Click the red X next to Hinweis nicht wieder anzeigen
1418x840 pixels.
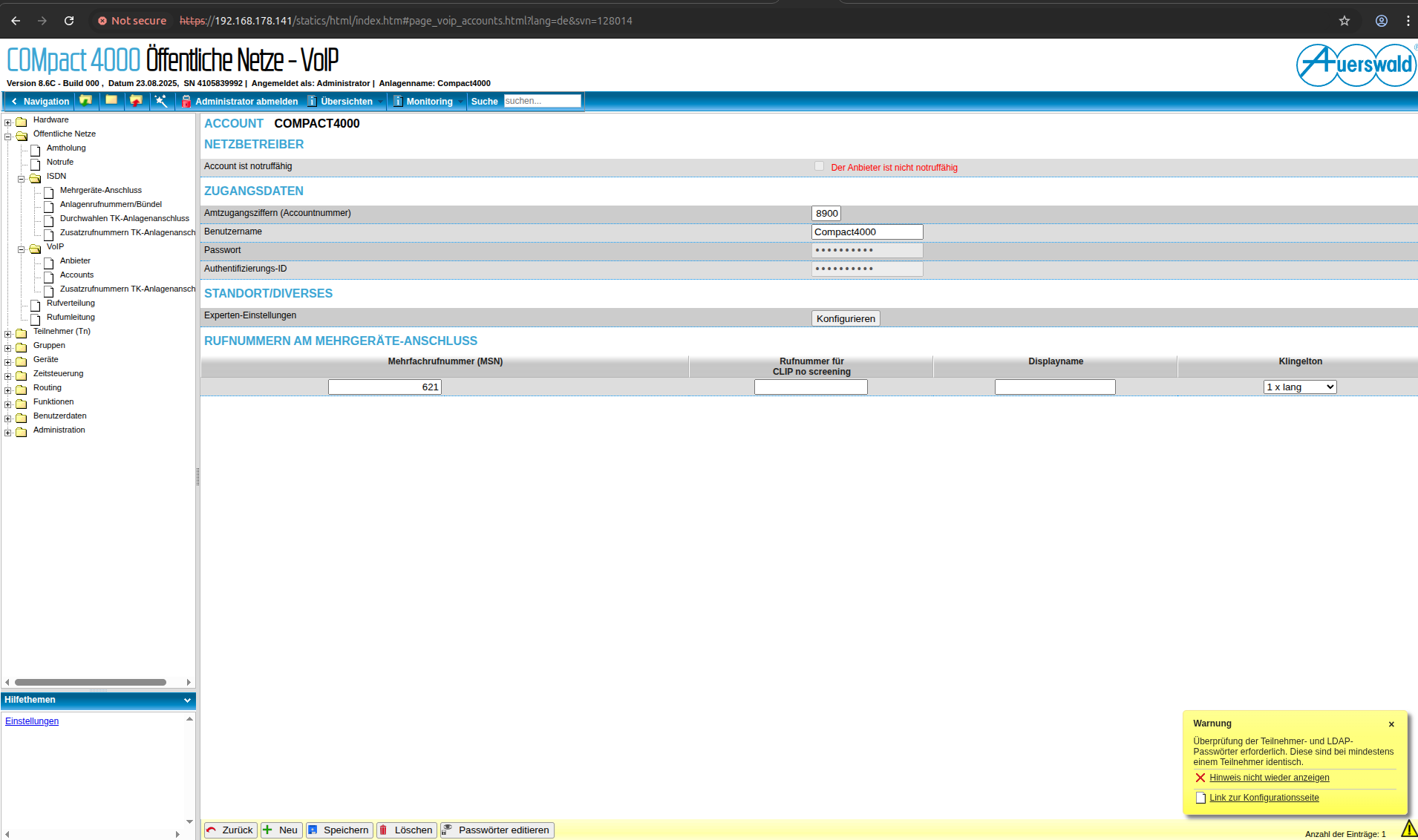tap(1200, 778)
